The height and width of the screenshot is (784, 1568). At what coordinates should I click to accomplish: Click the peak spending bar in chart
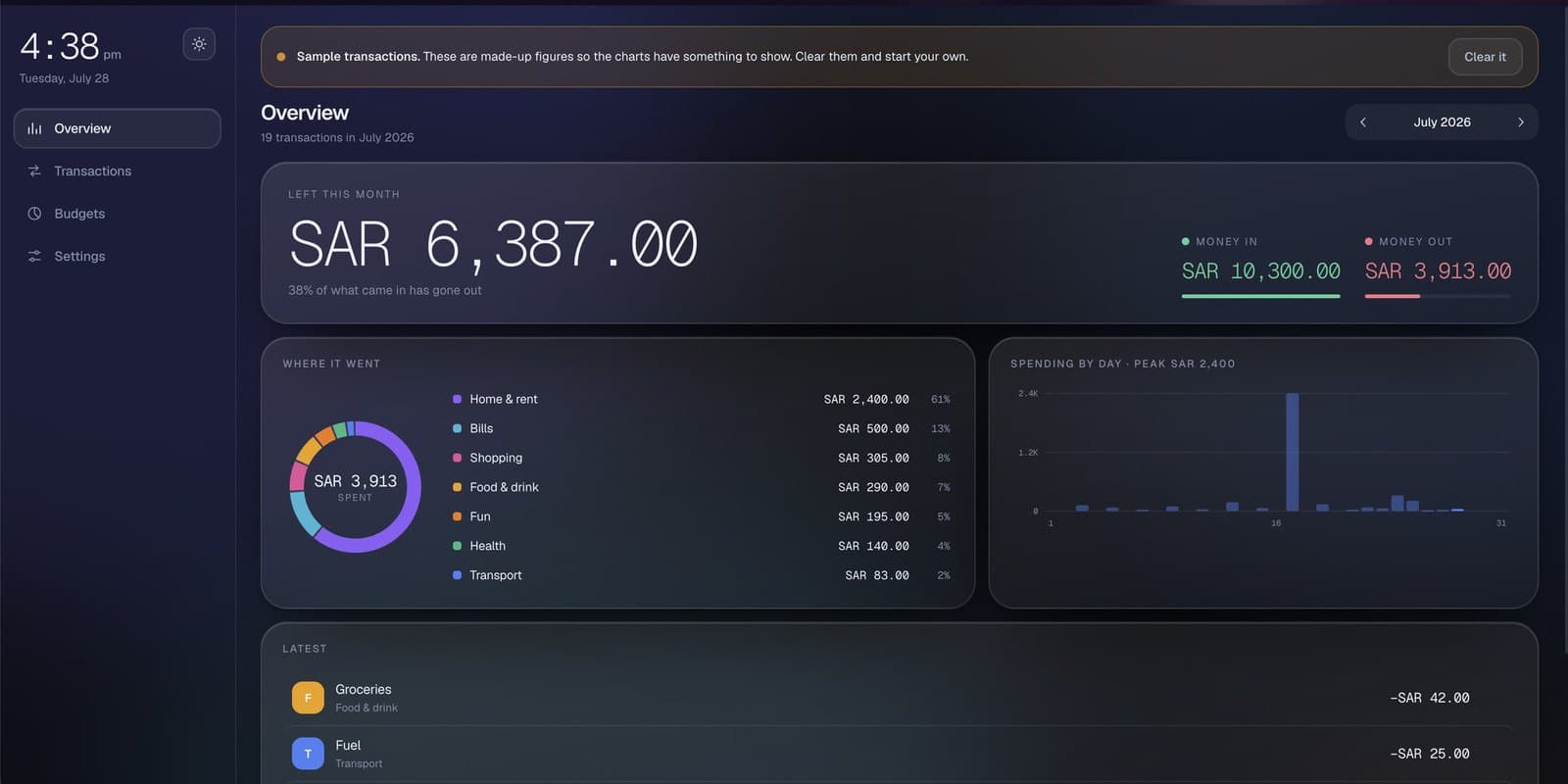pyautogui.click(x=1293, y=452)
